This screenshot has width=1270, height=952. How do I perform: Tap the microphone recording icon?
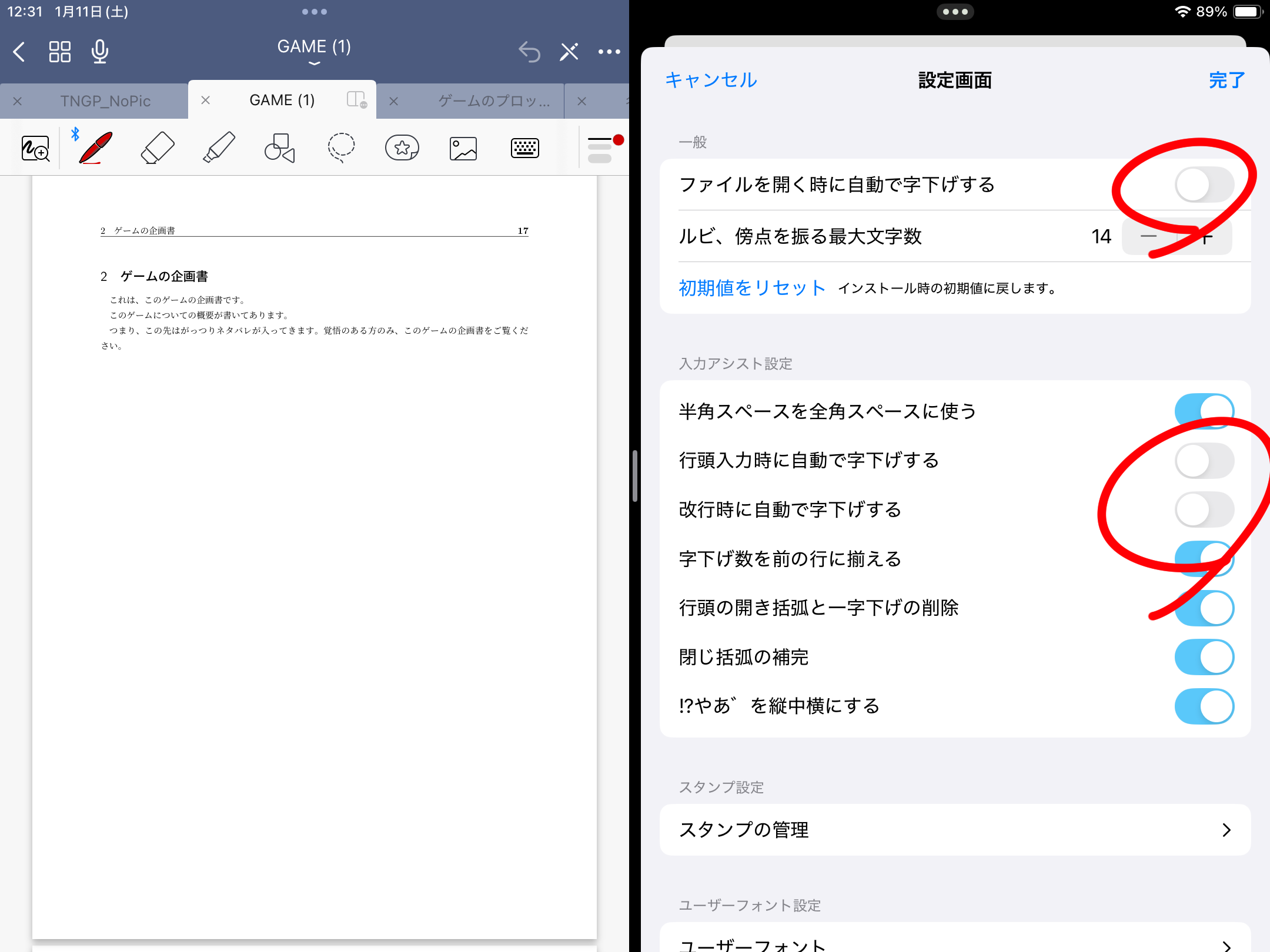pos(100,52)
